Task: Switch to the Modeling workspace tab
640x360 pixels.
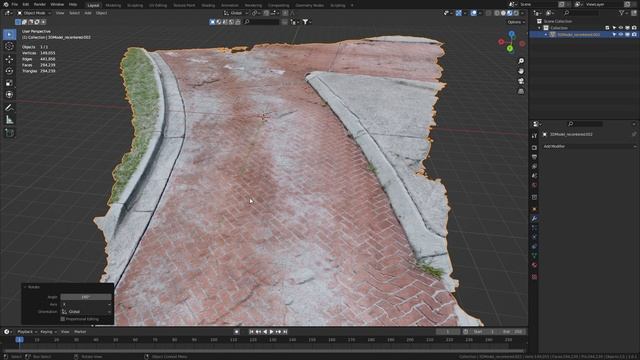Action: click(x=113, y=5)
